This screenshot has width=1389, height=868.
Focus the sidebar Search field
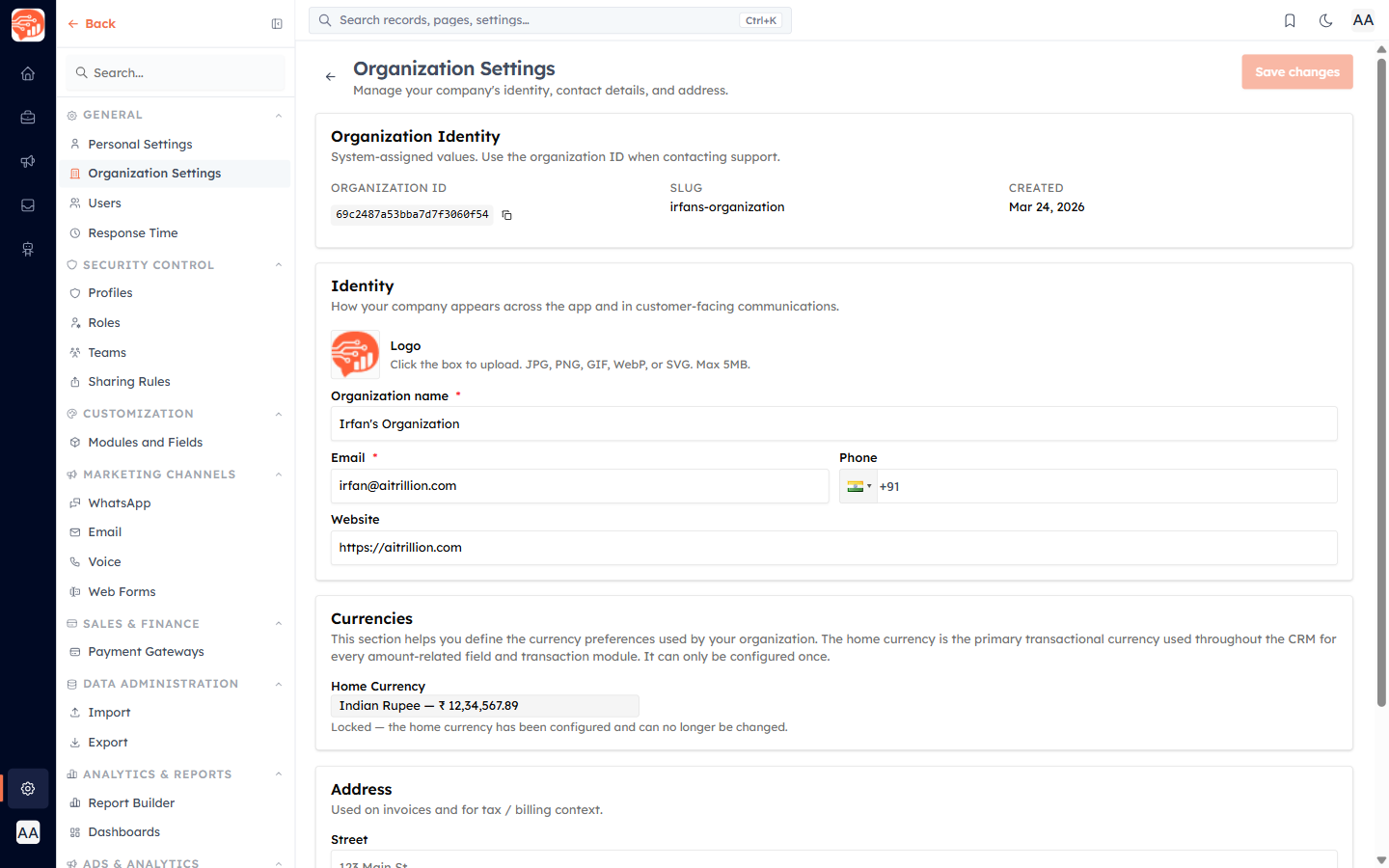(177, 73)
